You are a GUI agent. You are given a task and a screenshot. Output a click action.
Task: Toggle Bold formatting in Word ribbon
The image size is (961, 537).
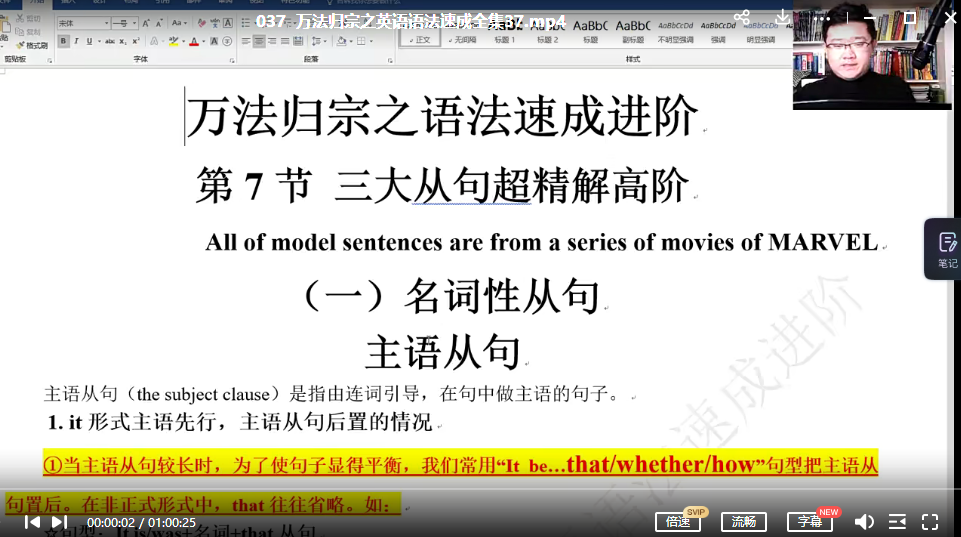tap(63, 41)
